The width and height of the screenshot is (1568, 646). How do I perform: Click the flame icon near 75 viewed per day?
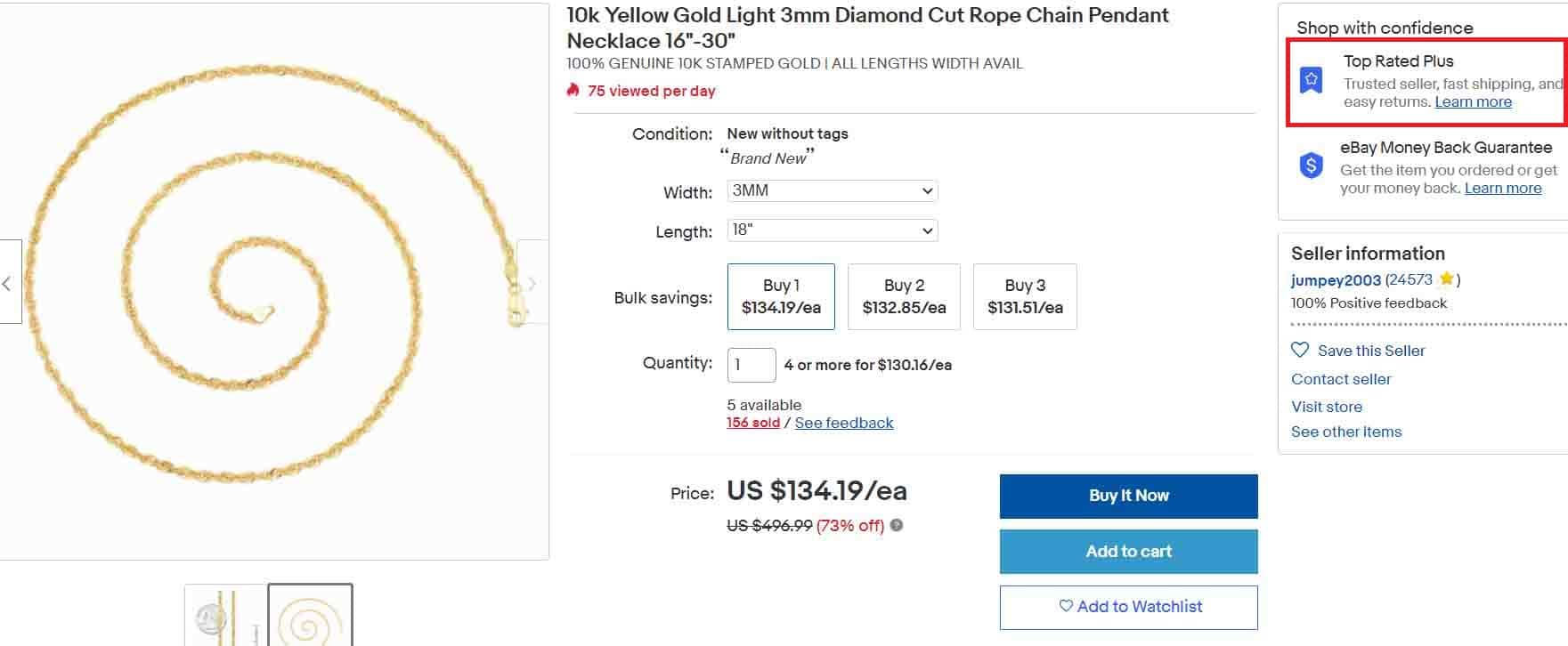573,90
